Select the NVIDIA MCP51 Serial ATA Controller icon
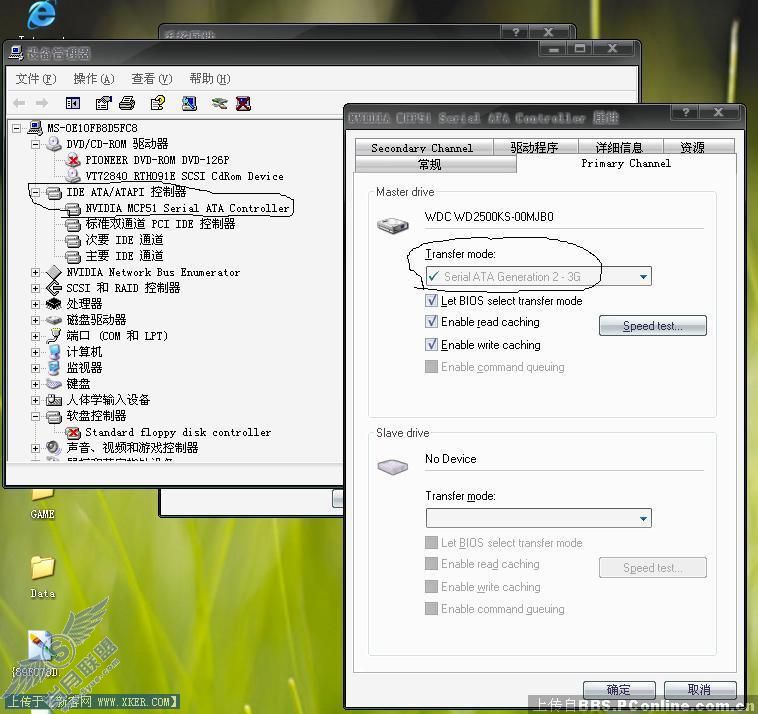The image size is (758, 714). [x=73, y=208]
